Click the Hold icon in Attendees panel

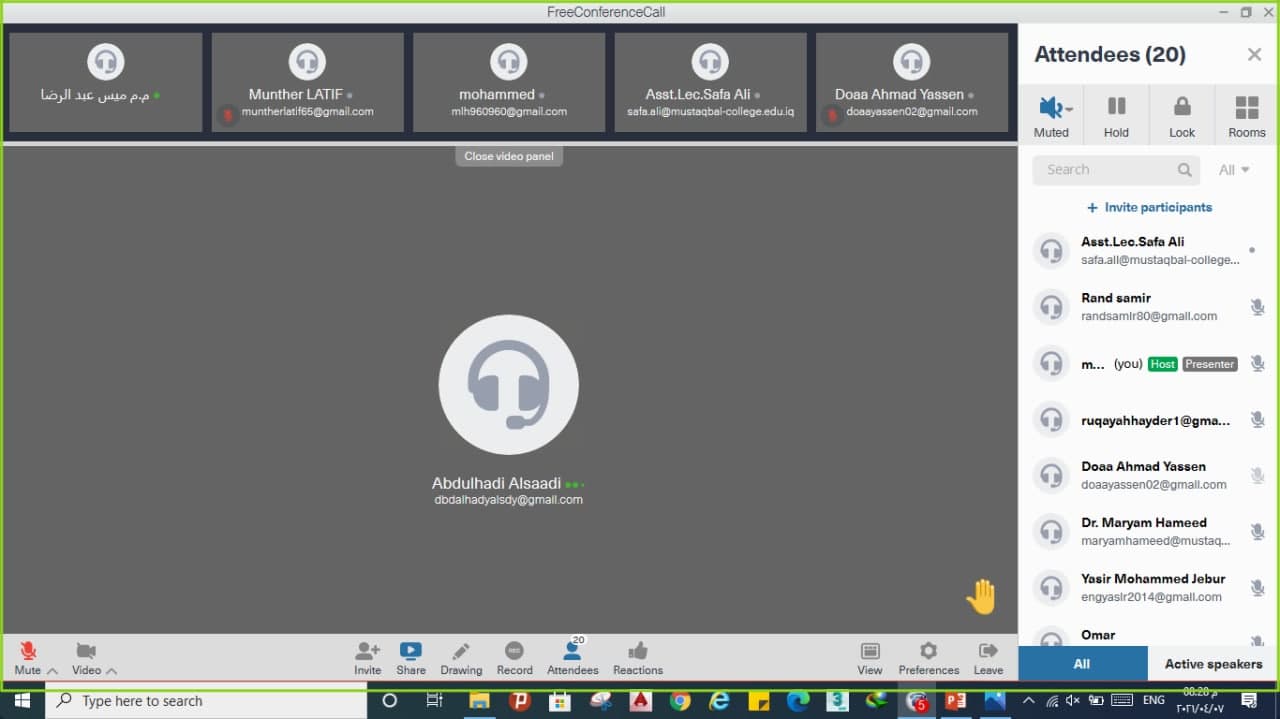point(1117,113)
